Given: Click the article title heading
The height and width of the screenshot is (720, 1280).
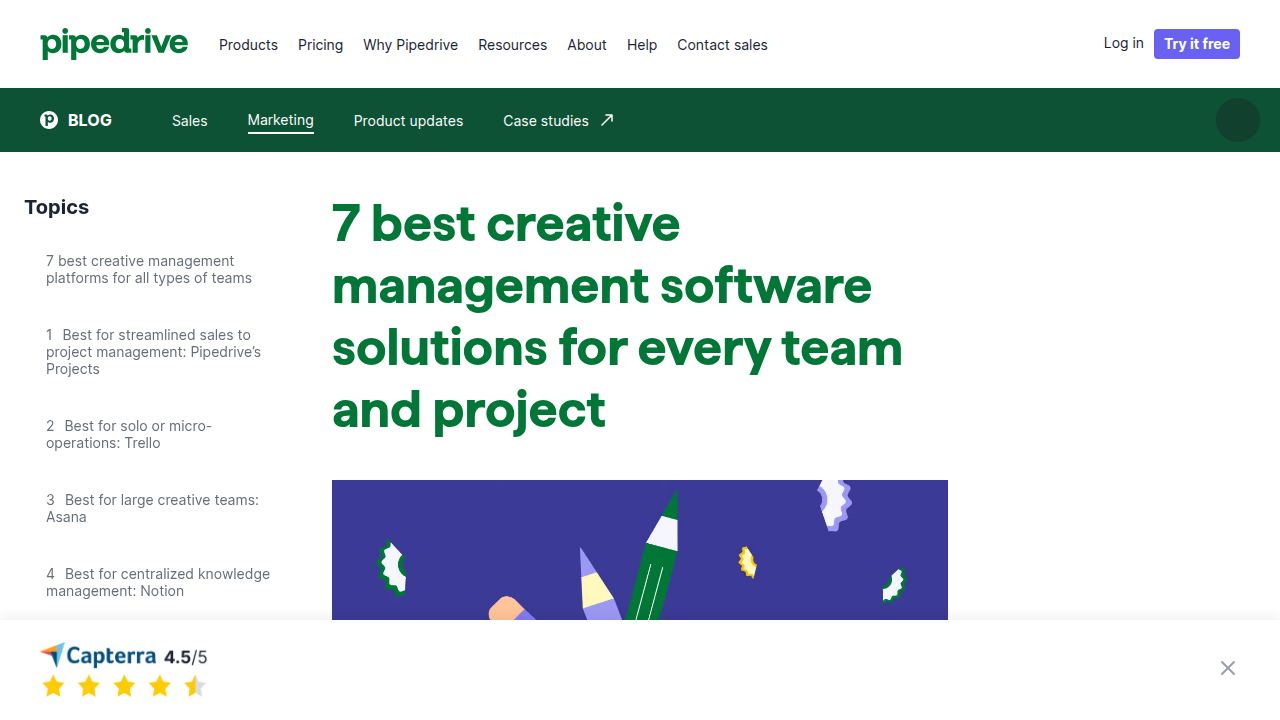Looking at the screenshot, I should [x=617, y=316].
